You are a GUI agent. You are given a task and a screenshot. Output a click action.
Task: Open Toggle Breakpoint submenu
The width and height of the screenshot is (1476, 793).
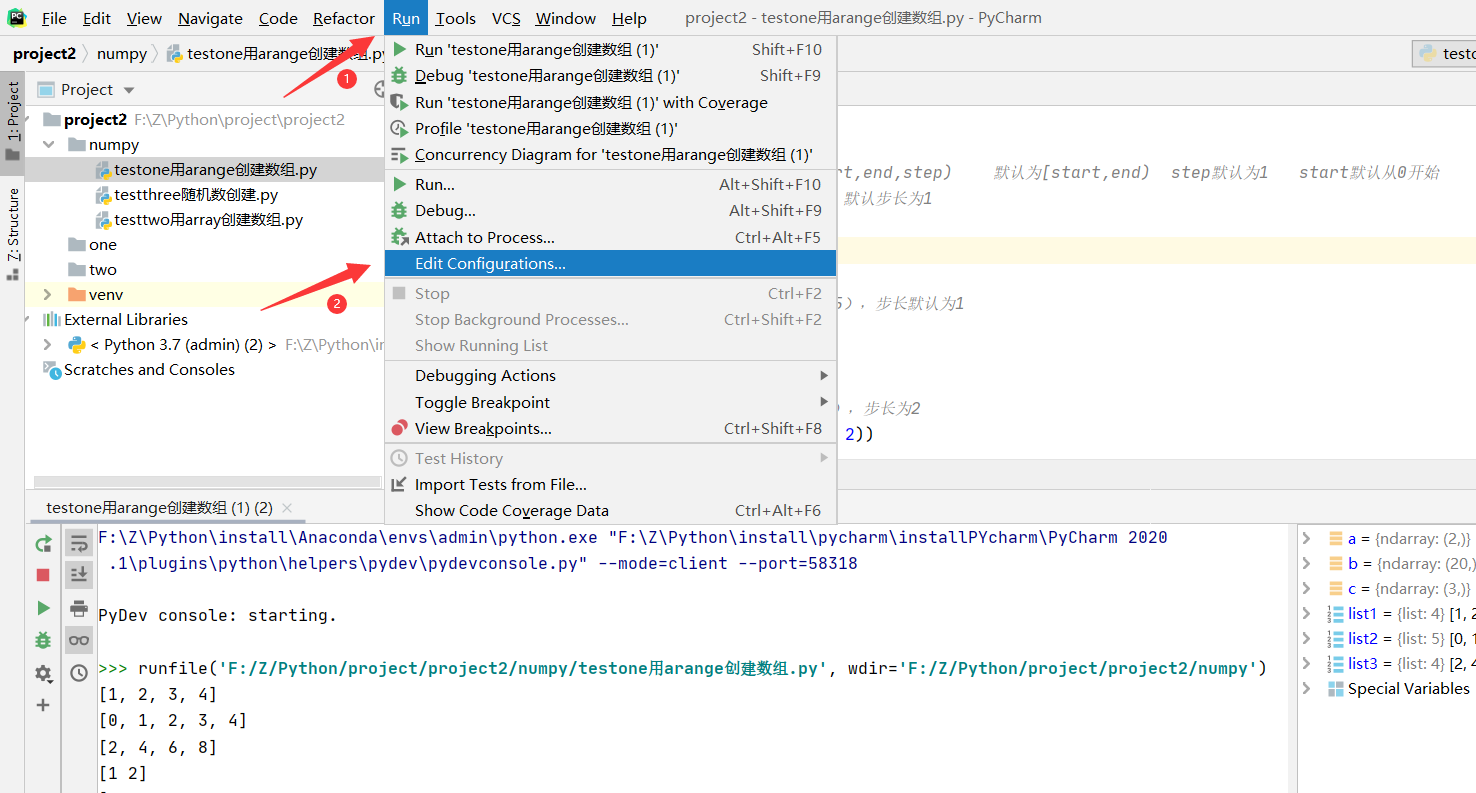[610, 402]
